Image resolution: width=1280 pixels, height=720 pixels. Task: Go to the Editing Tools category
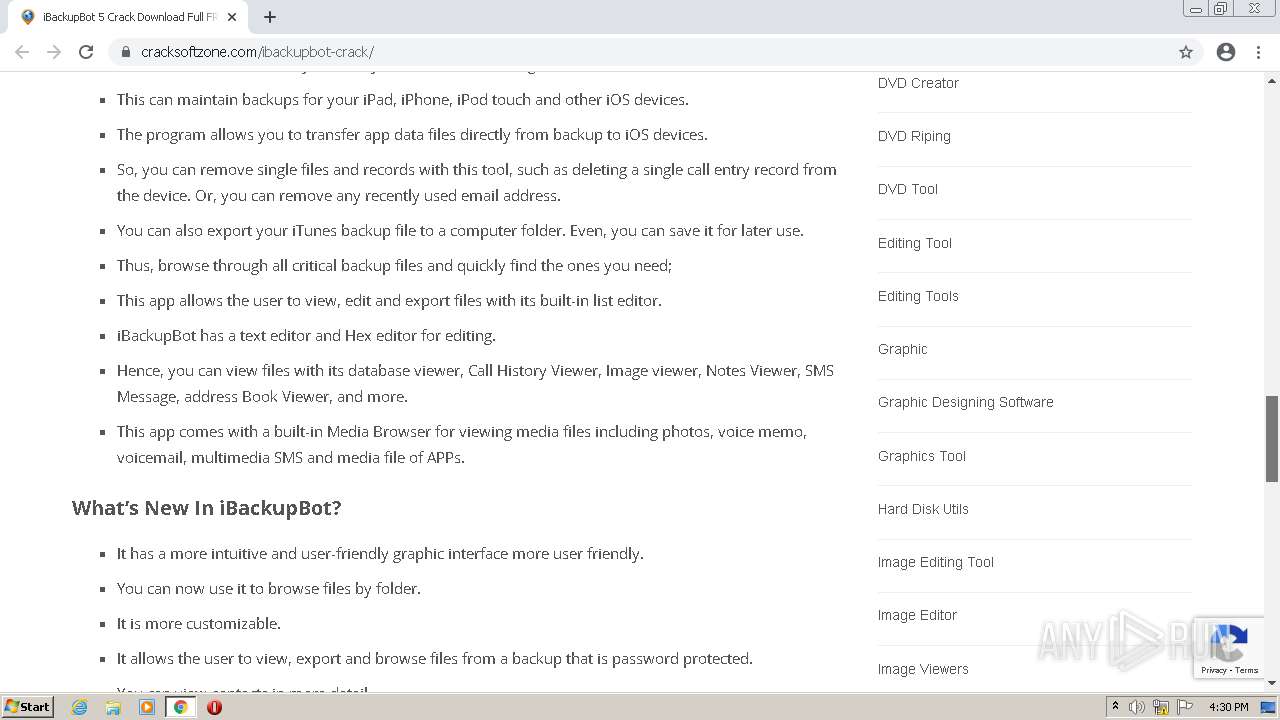tap(918, 296)
